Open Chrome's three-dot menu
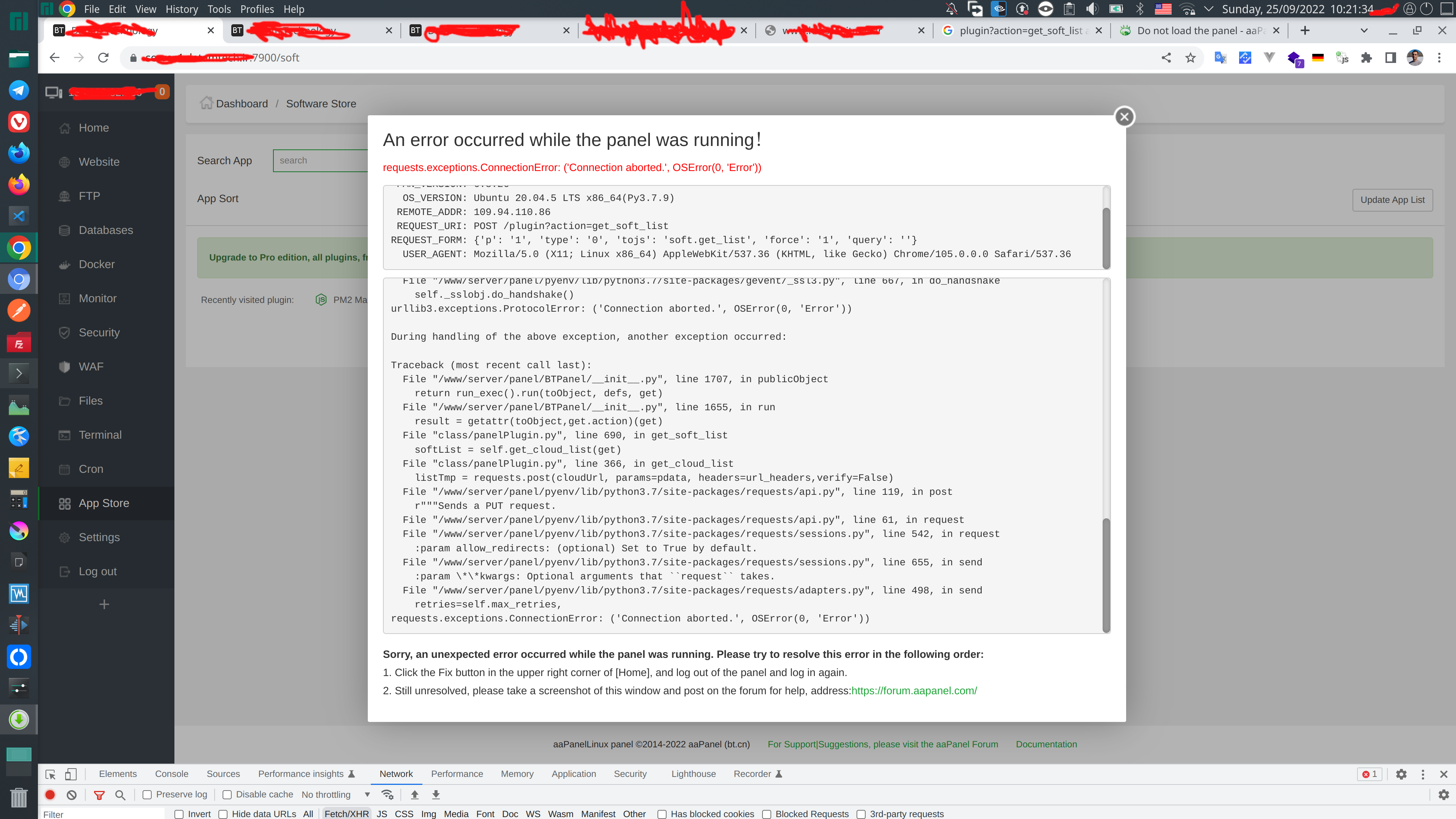 [x=1439, y=58]
